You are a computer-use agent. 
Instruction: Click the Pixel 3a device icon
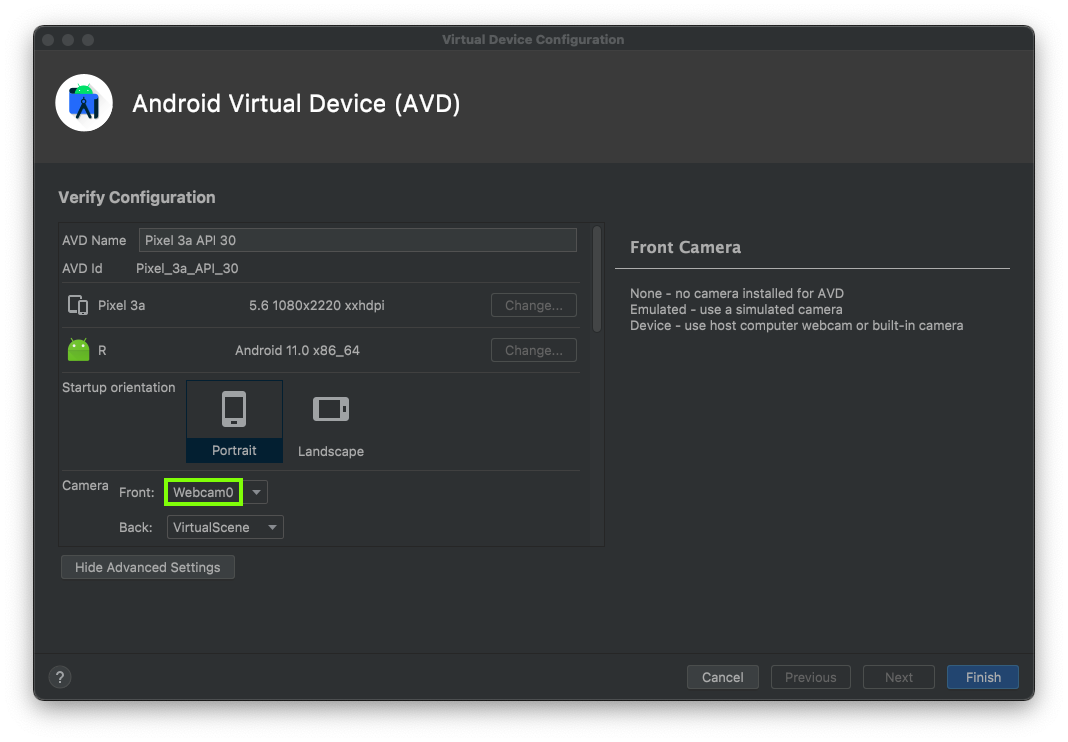77,305
